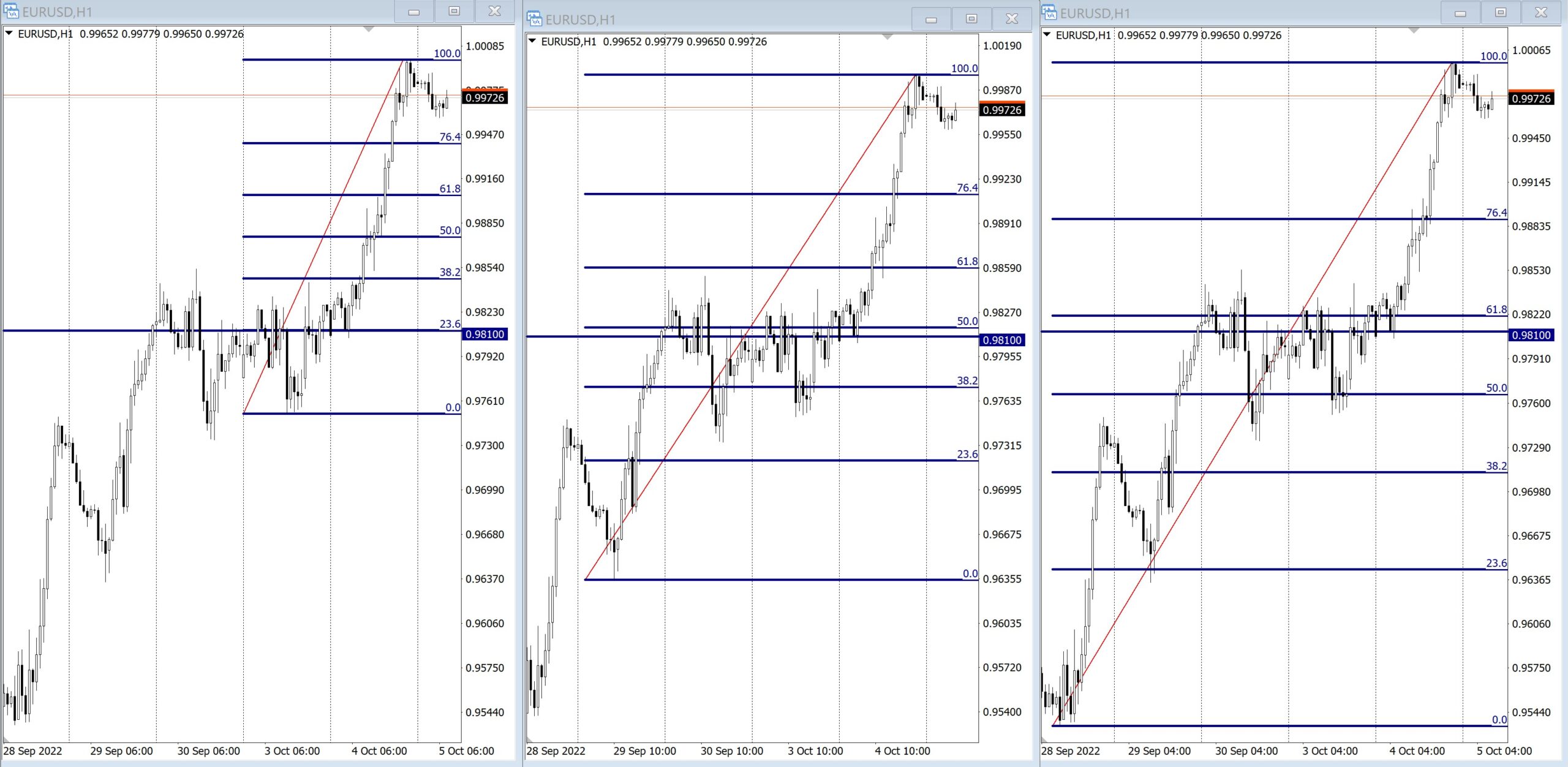Click the gray chart shift marker atop right chart
This screenshot has width=1568, height=767.
click(x=1413, y=31)
